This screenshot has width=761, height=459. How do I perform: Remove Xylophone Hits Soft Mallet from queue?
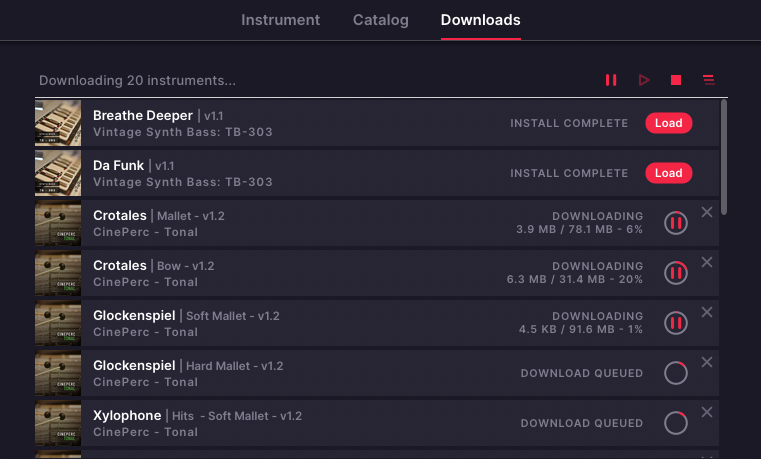(x=707, y=412)
